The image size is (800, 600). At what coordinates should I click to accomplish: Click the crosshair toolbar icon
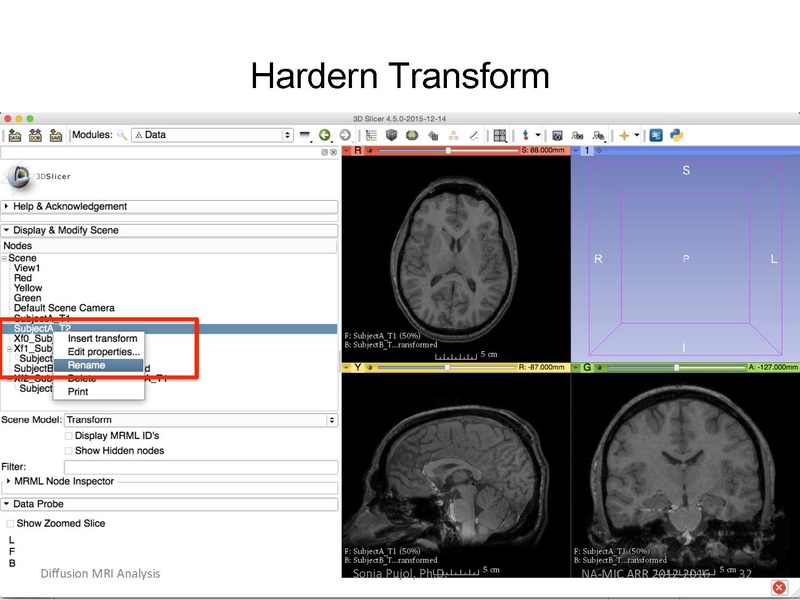pos(626,135)
